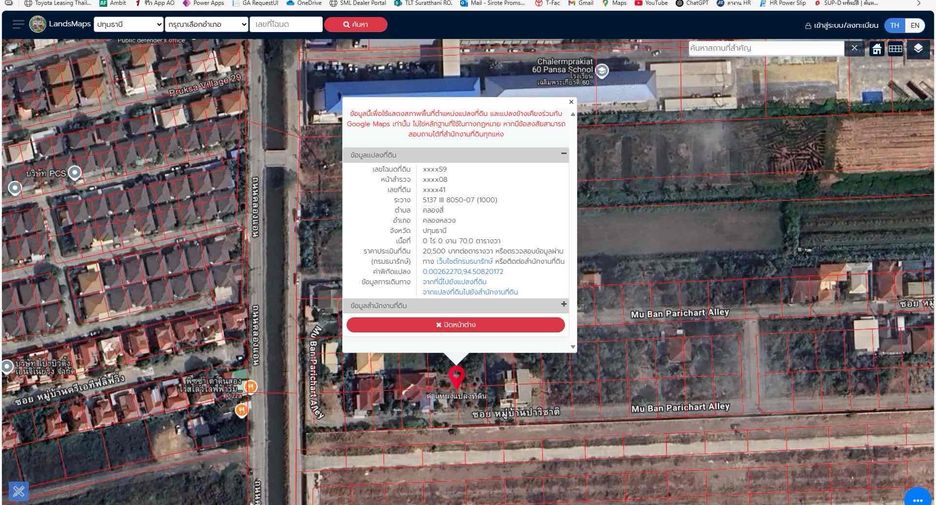936x505 pixels.
Task: Open the OneDrive bookmark in browser bar
Action: pos(304,3)
